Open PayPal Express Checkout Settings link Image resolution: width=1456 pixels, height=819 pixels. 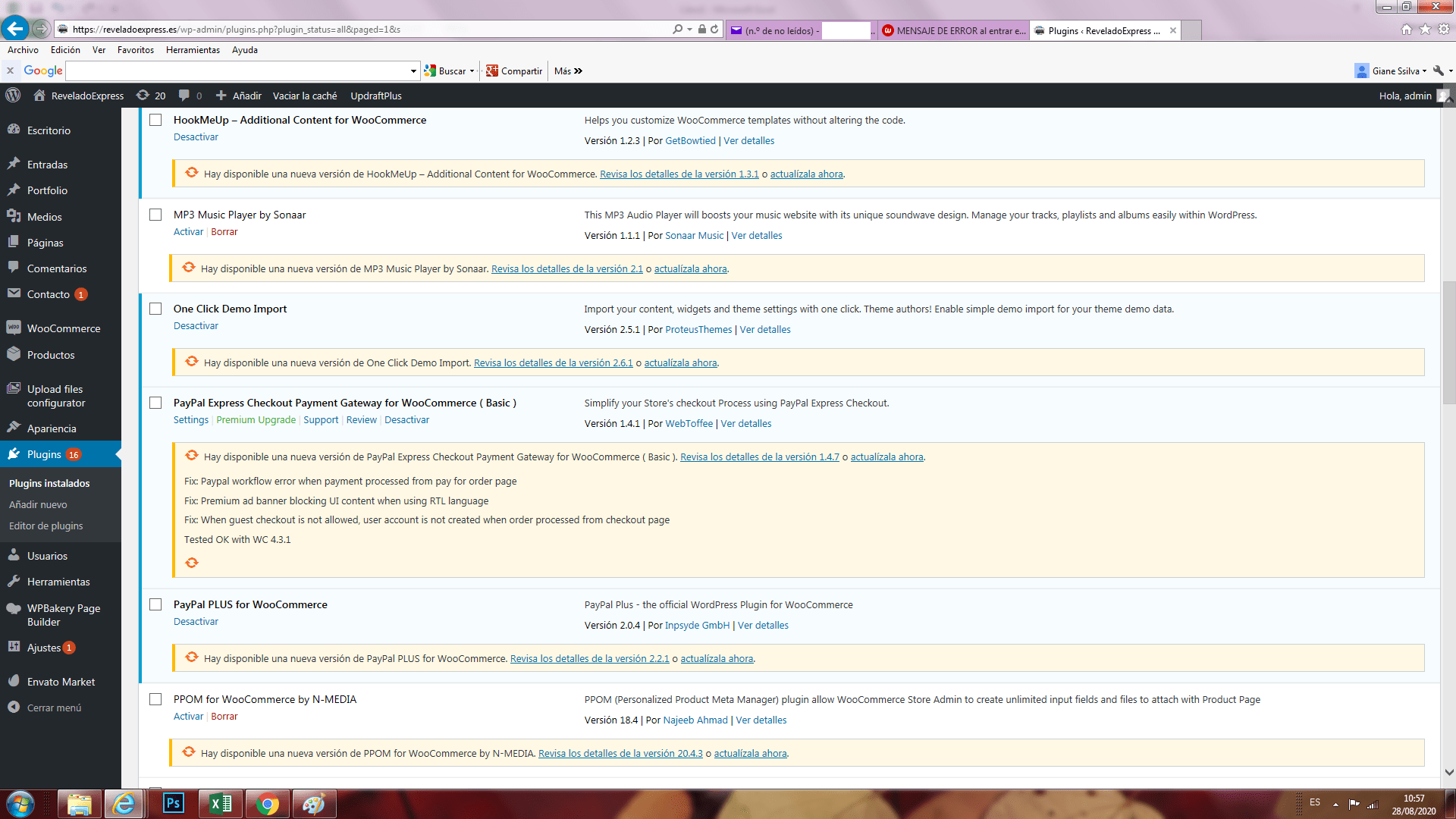pos(191,420)
